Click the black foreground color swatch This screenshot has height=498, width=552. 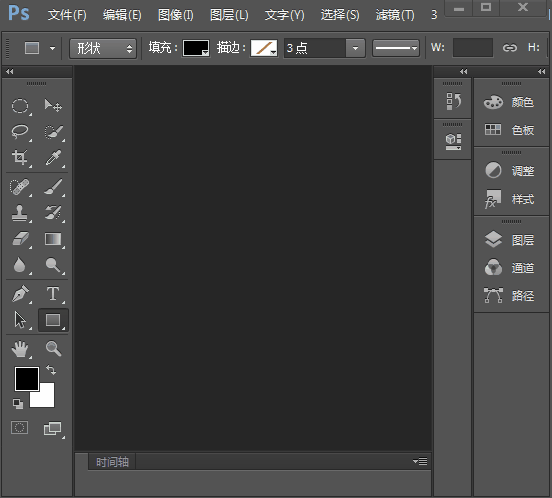pyautogui.click(x=27, y=379)
